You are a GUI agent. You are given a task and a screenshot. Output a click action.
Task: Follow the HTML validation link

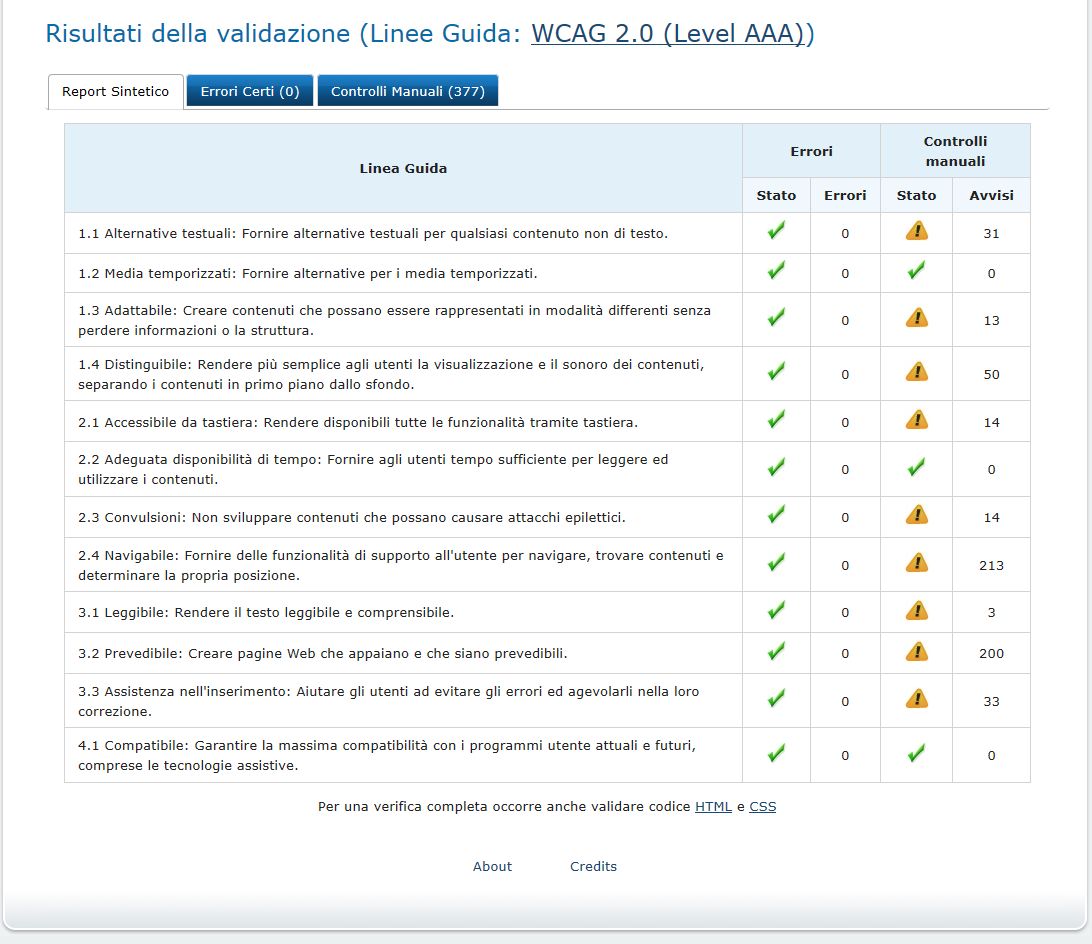coord(713,806)
